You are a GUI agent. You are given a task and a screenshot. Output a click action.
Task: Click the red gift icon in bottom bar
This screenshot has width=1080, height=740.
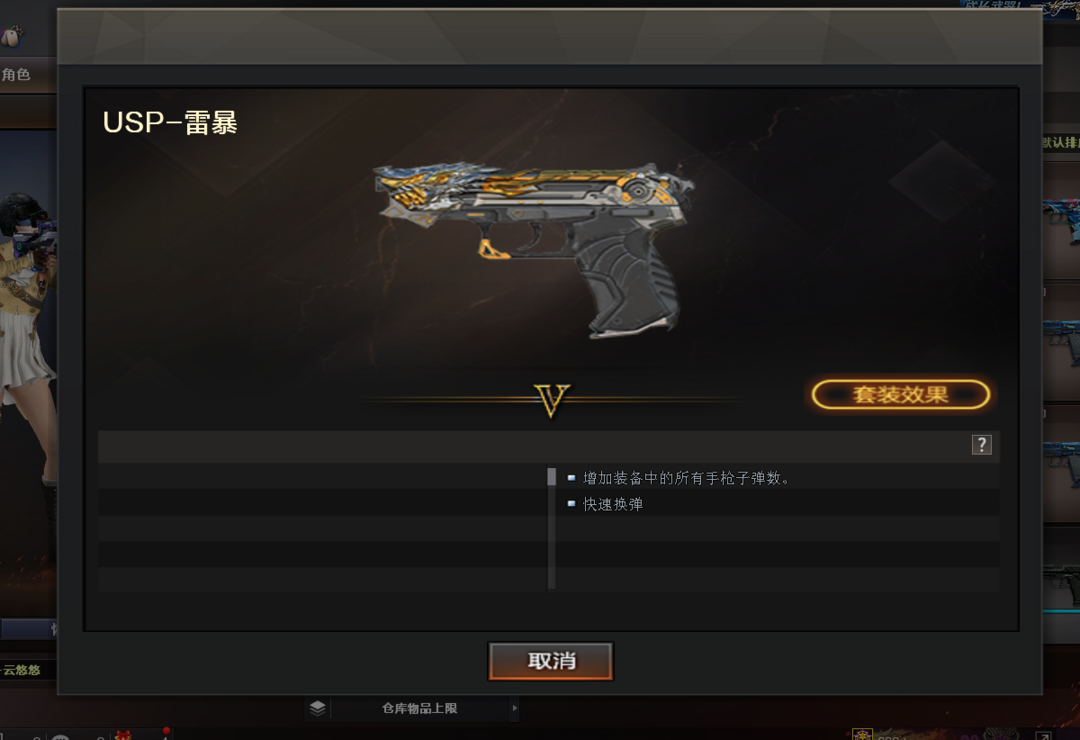(123, 735)
